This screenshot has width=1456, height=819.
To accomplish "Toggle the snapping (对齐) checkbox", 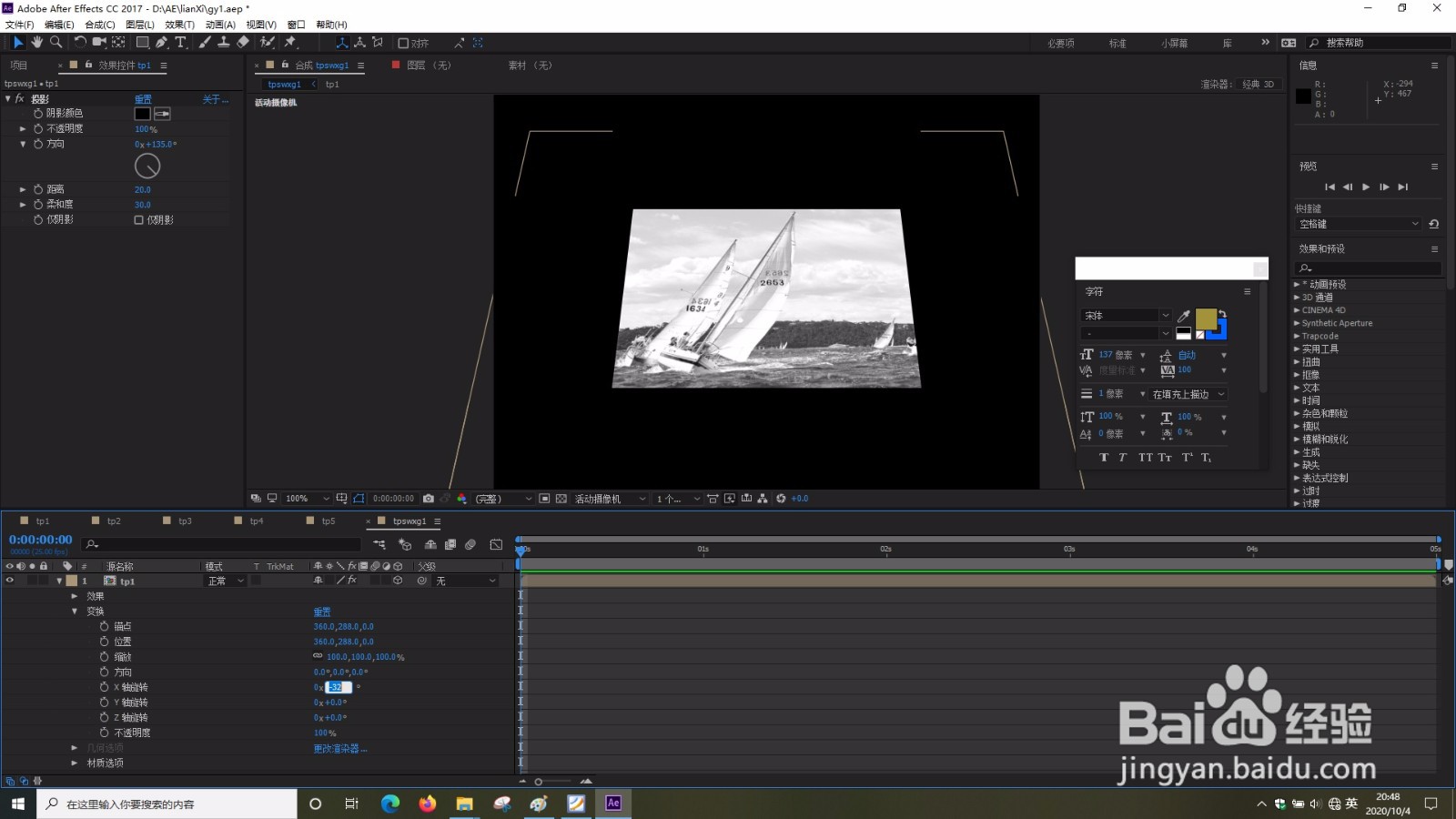I will 403,43.
